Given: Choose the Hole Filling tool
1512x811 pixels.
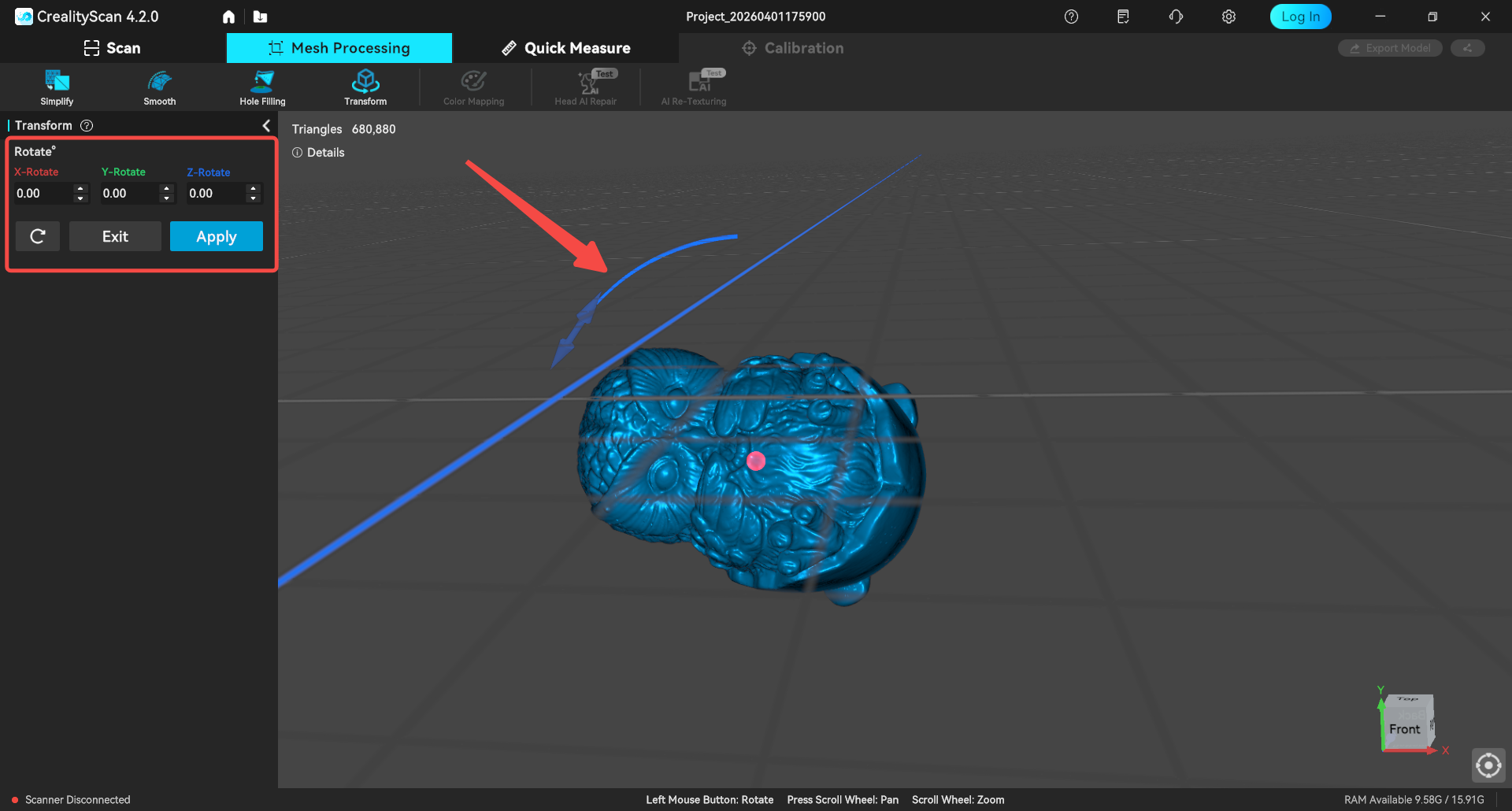Looking at the screenshot, I should click(x=262, y=87).
